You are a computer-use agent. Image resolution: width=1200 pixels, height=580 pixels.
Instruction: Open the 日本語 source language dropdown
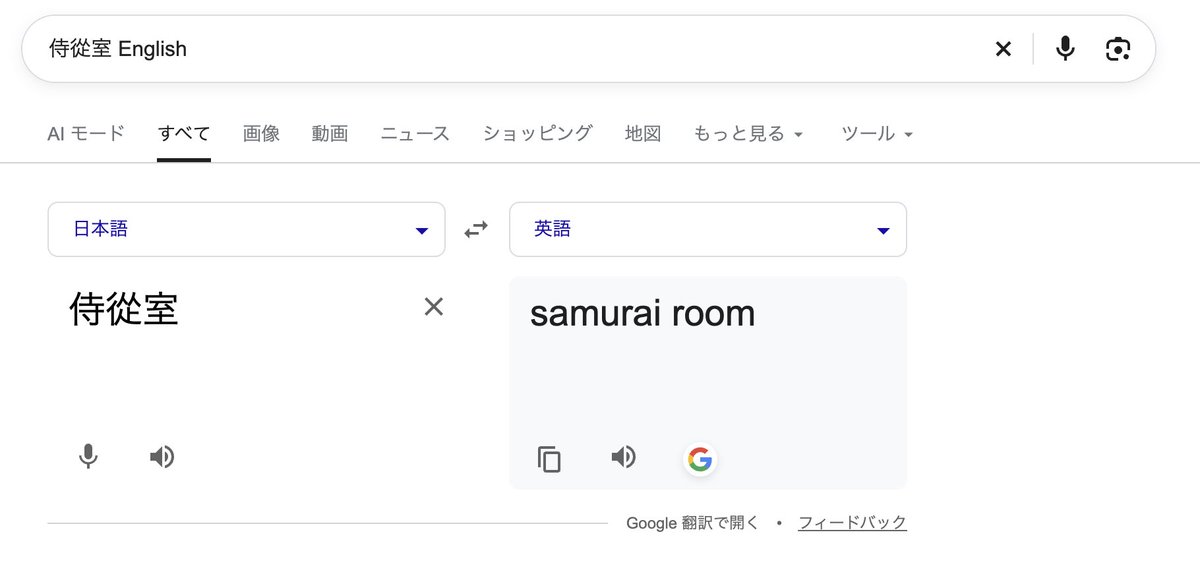coord(246,229)
